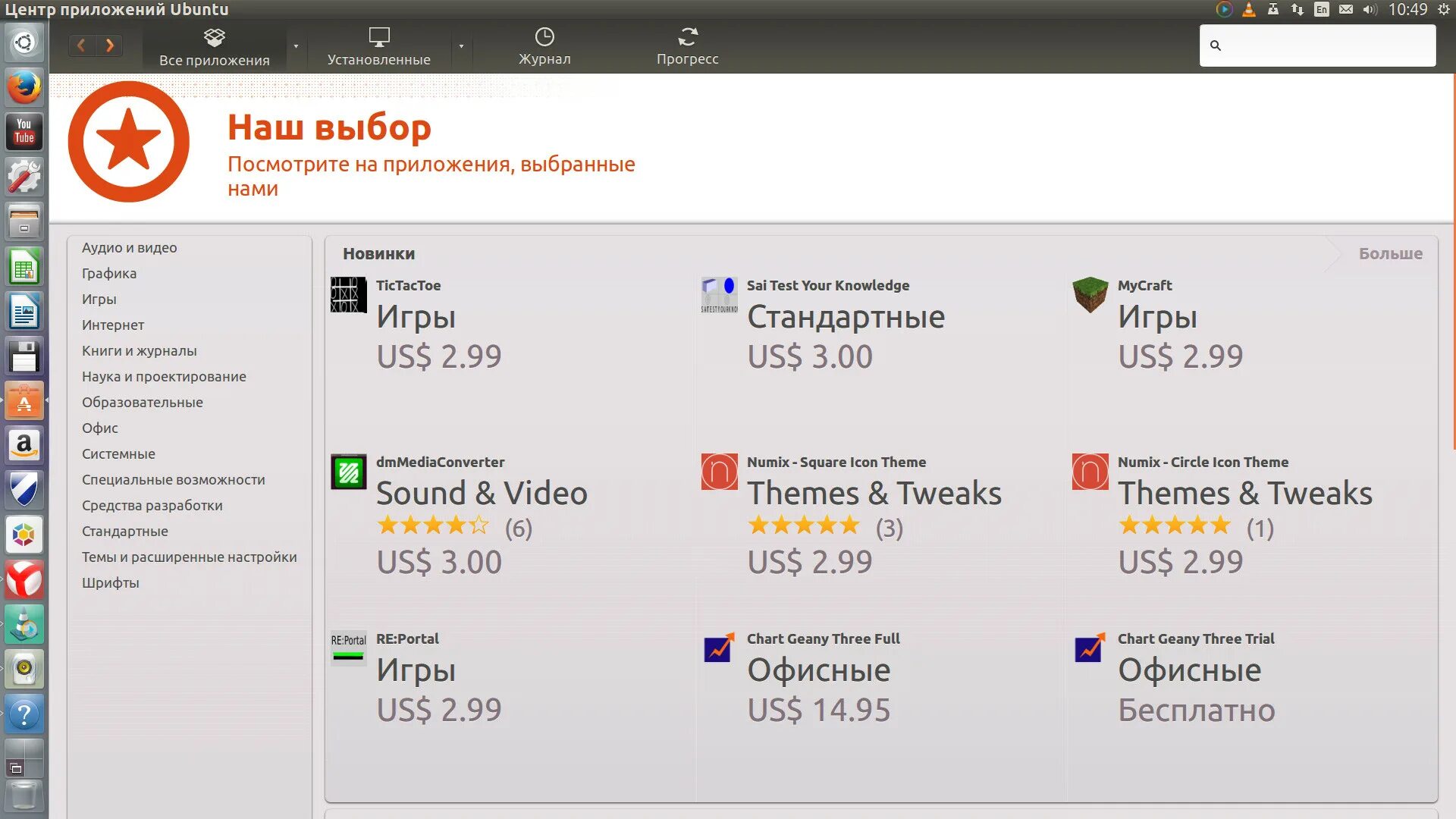1456x819 pixels.
Task: Open the Шрифты category
Action: pos(111,582)
